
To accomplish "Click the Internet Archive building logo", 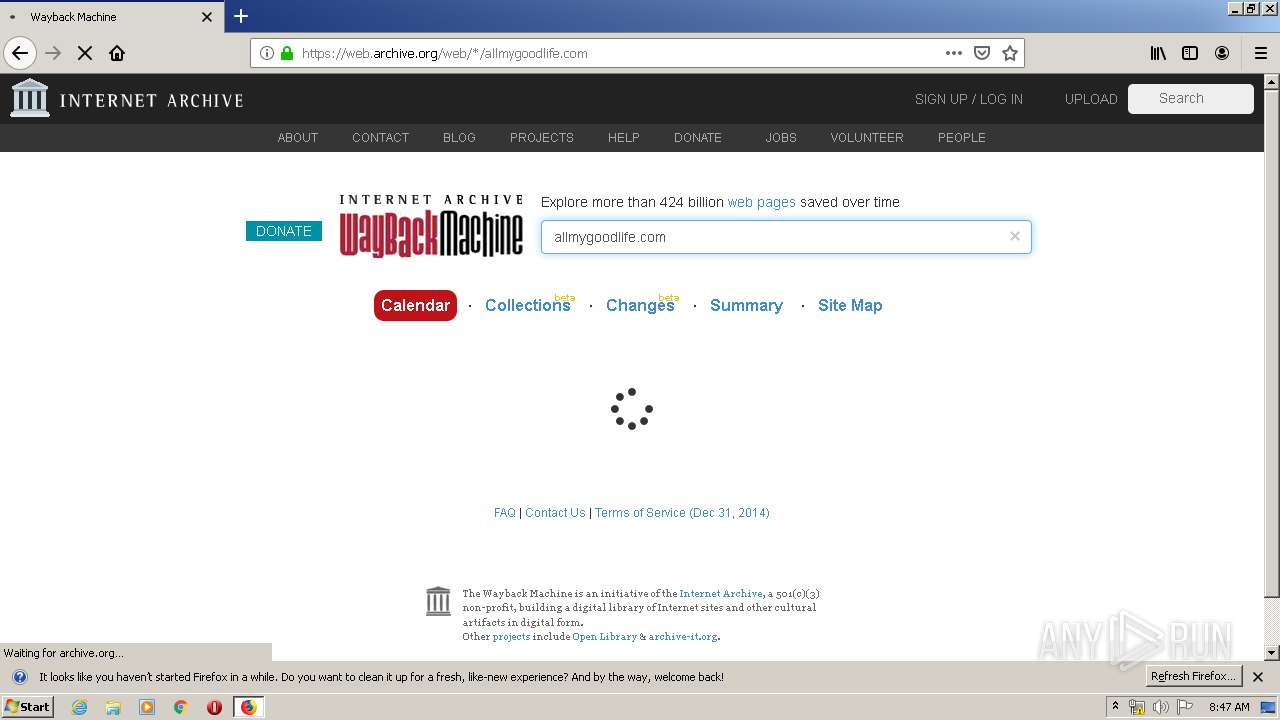I will (30, 98).
